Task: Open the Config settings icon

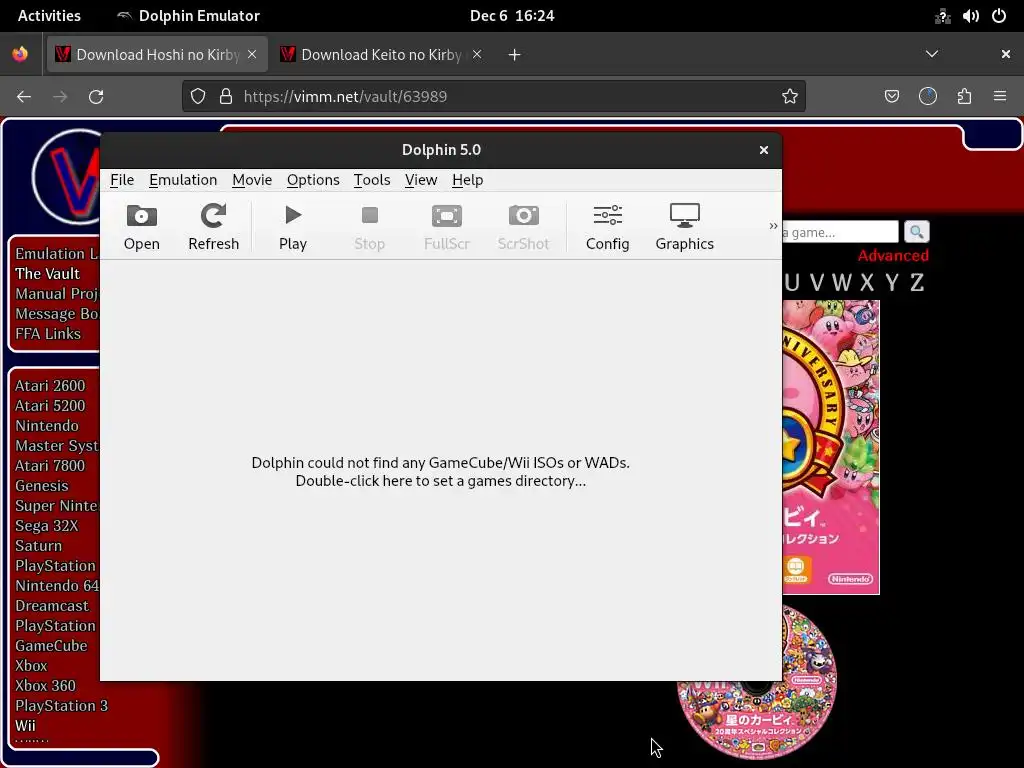Action: 607,227
